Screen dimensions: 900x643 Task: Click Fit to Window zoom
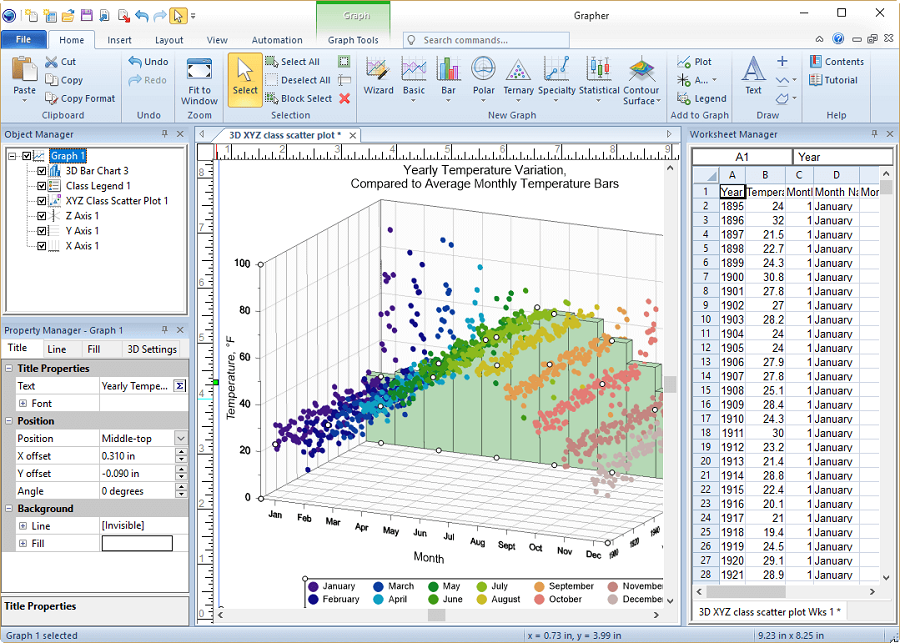pyautogui.click(x=199, y=80)
